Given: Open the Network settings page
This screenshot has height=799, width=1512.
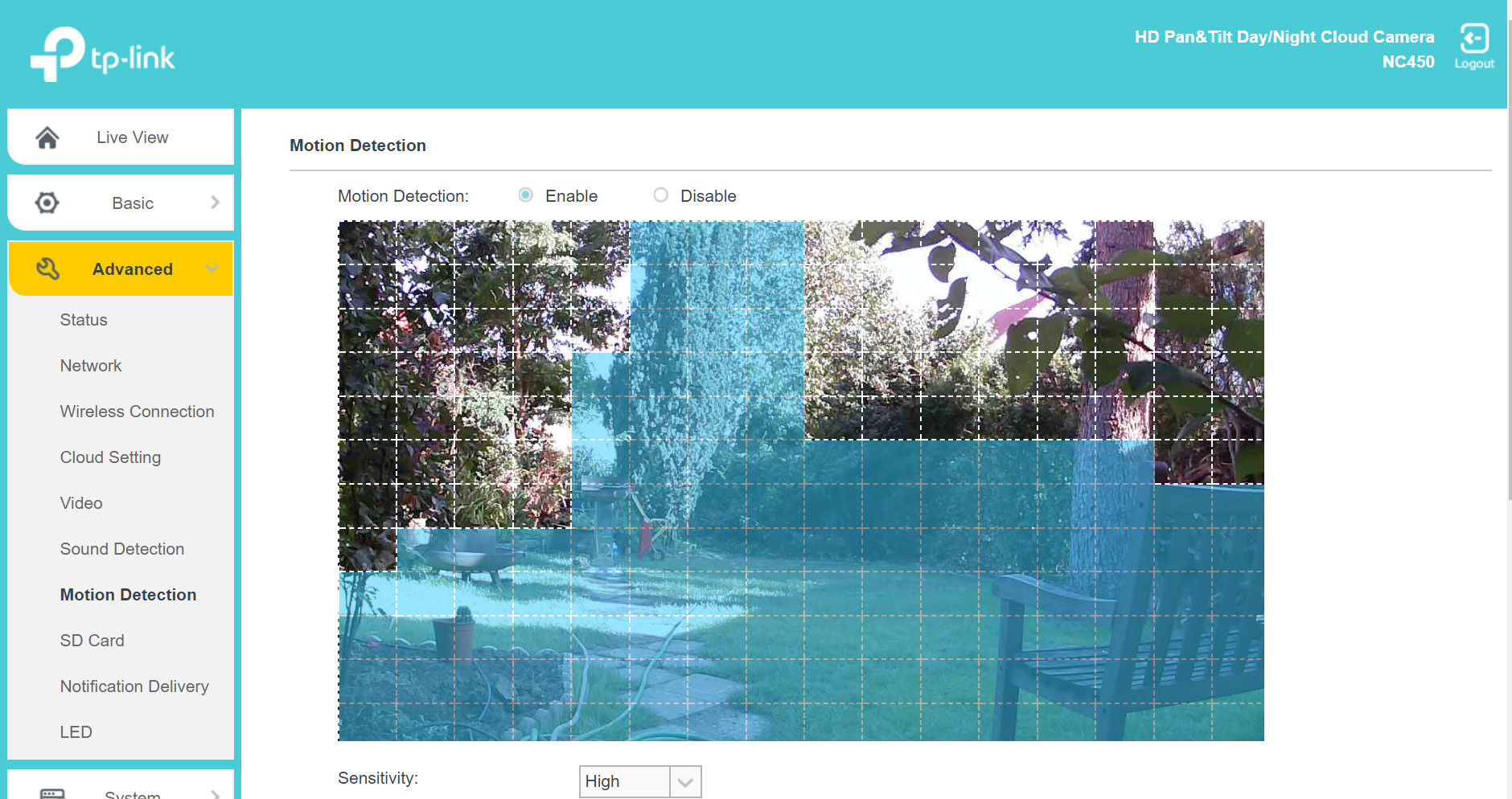Looking at the screenshot, I should 91,366.
